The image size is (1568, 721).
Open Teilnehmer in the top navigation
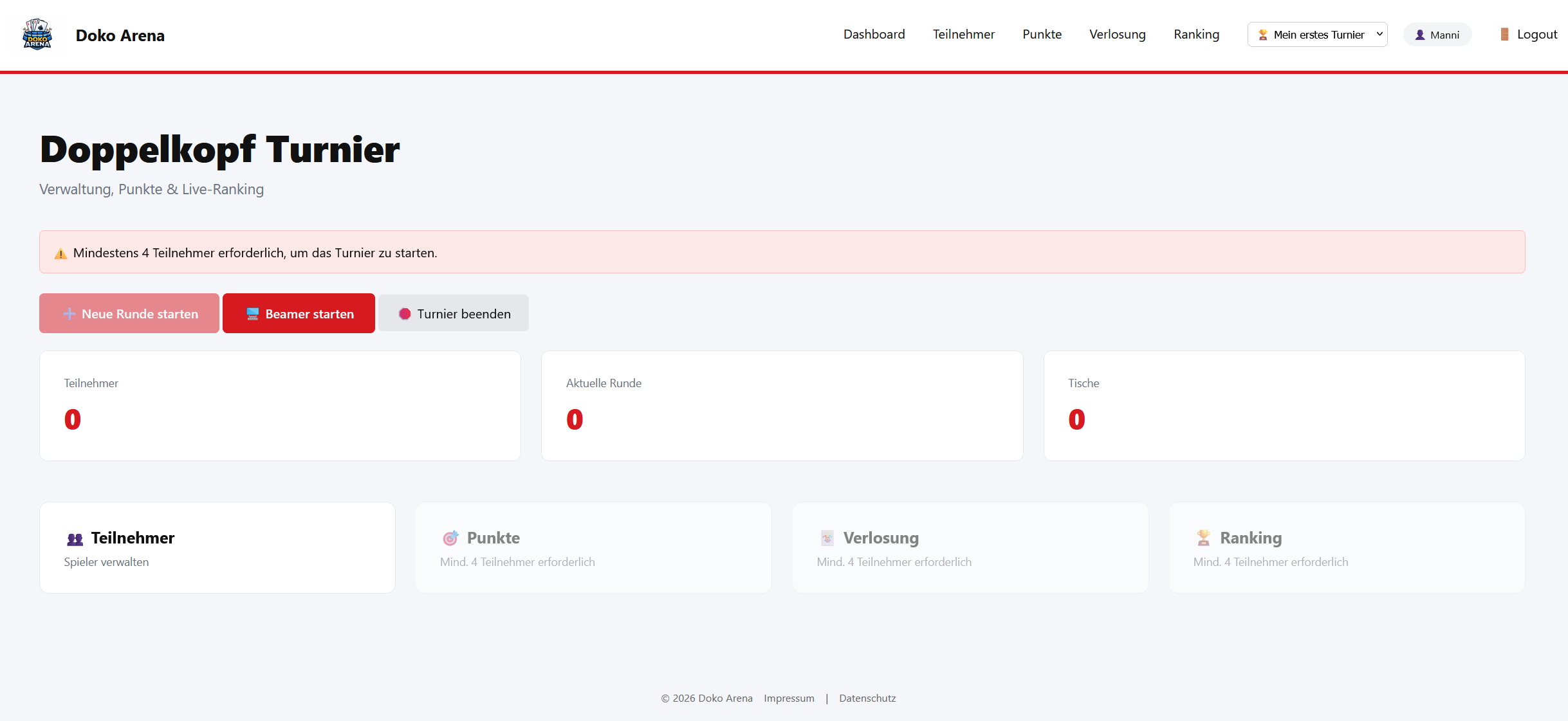(963, 34)
